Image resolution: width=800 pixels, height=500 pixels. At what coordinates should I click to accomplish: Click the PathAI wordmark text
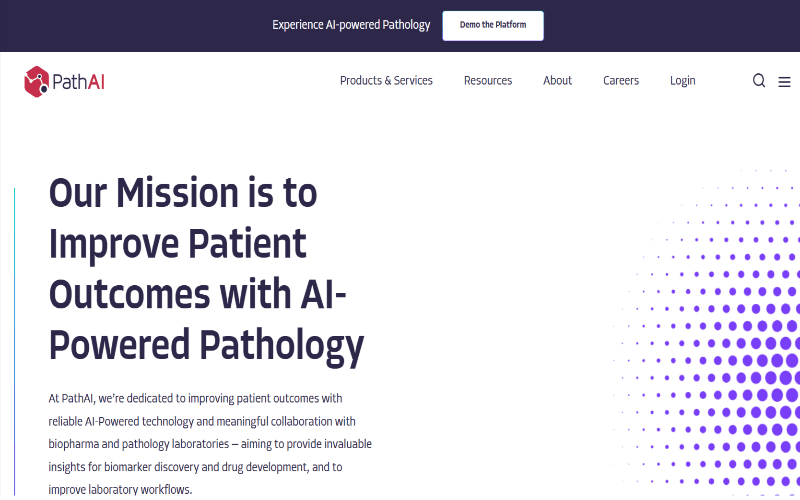point(79,82)
